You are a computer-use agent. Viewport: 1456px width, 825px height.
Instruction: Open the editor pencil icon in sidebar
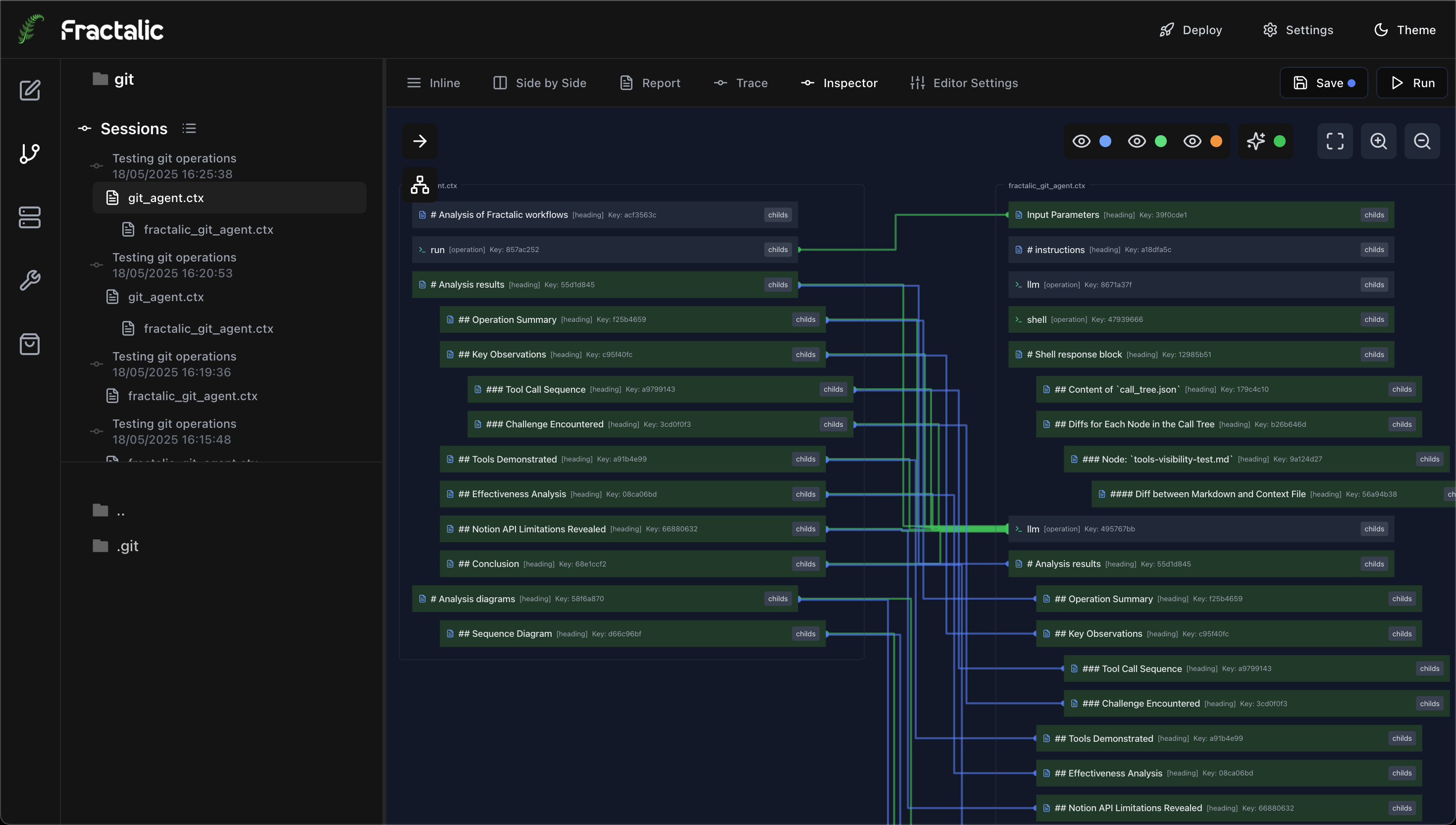30,90
